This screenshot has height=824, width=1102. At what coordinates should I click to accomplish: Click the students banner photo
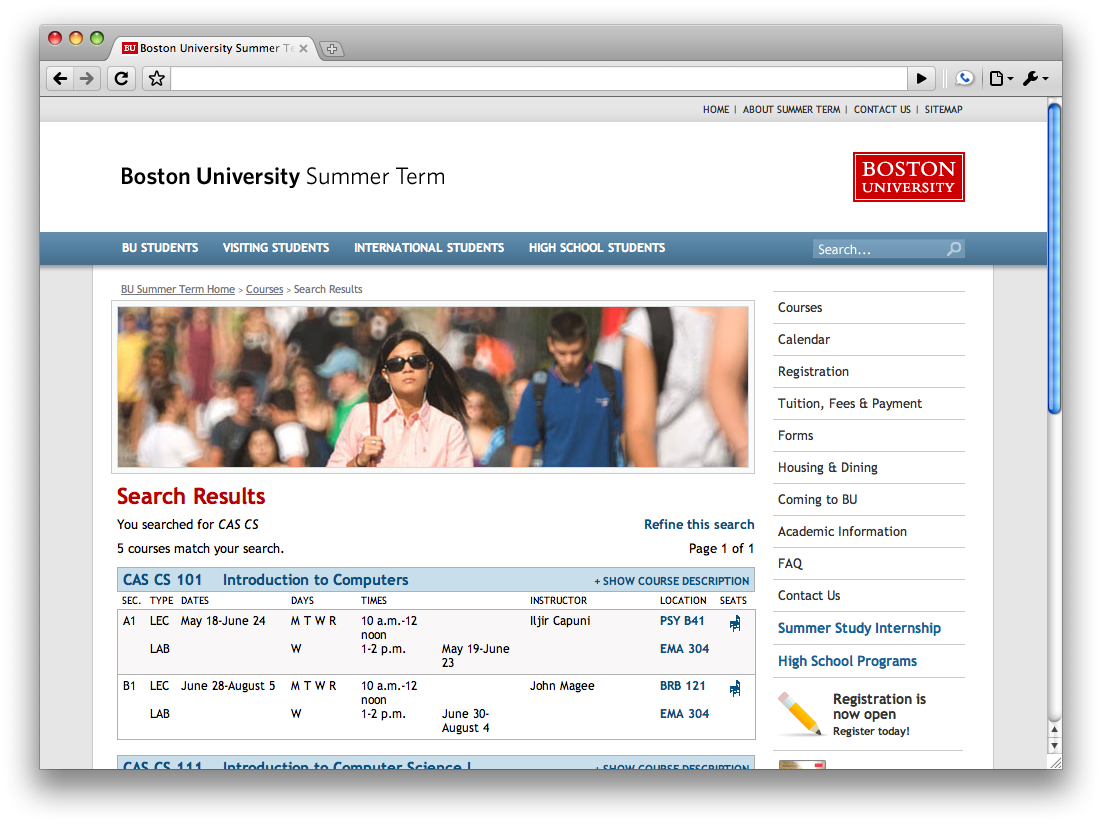click(433, 387)
